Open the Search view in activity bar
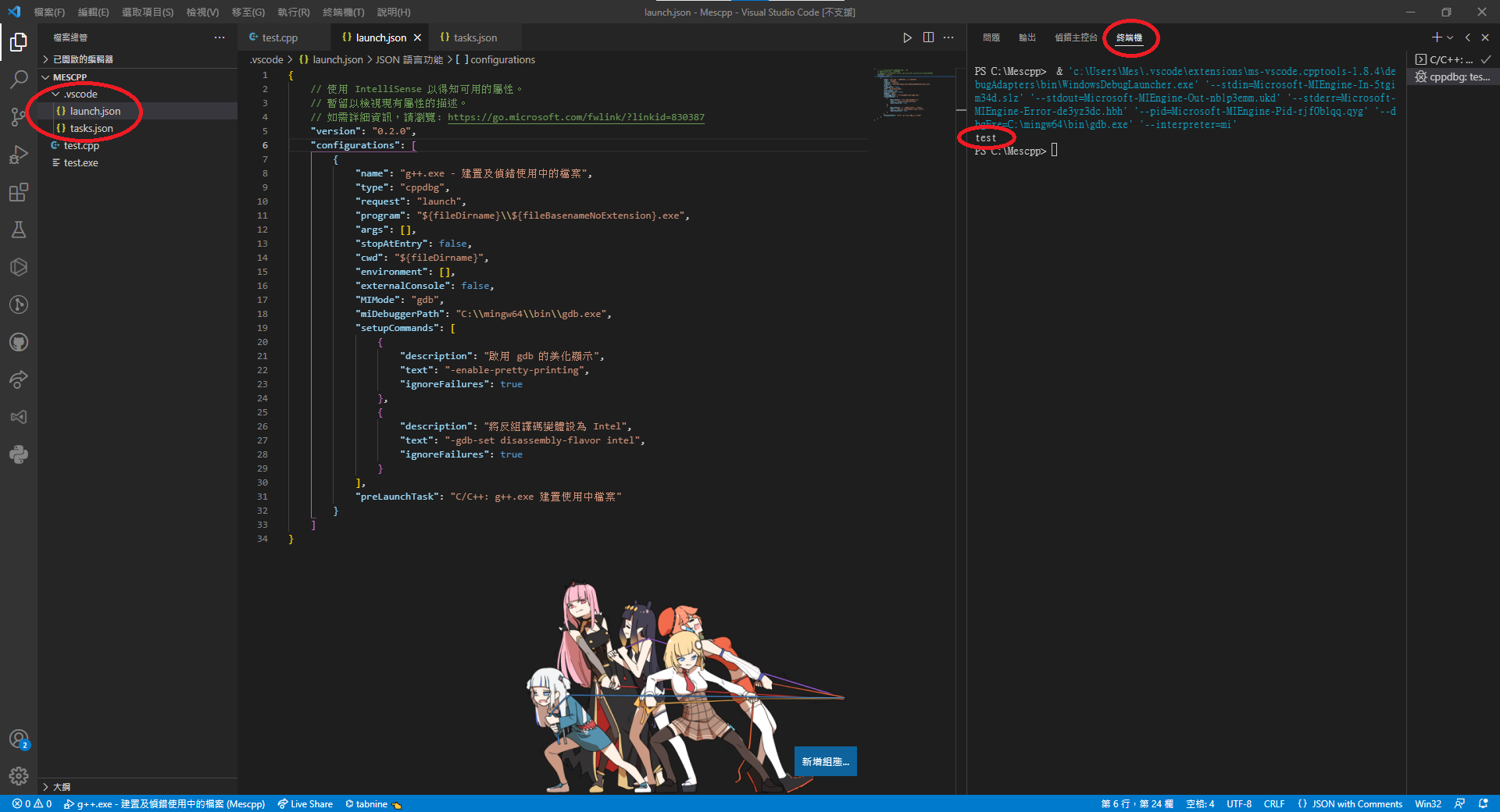This screenshot has height=812, width=1500. (19, 79)
